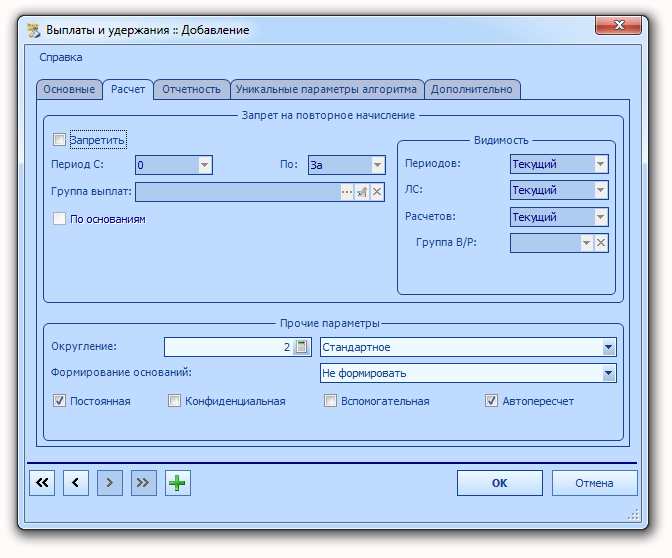Screen dimensions: 672x558
Task: Check the Вспомогательная checkbox
Action: pos(330,401)
